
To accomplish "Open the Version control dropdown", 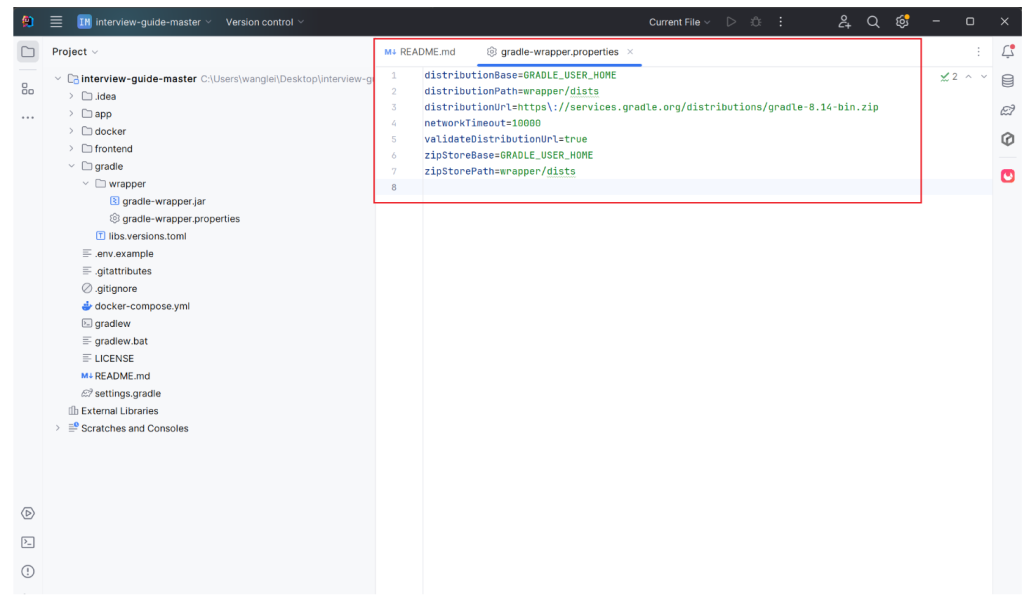I will pos(265,22).
